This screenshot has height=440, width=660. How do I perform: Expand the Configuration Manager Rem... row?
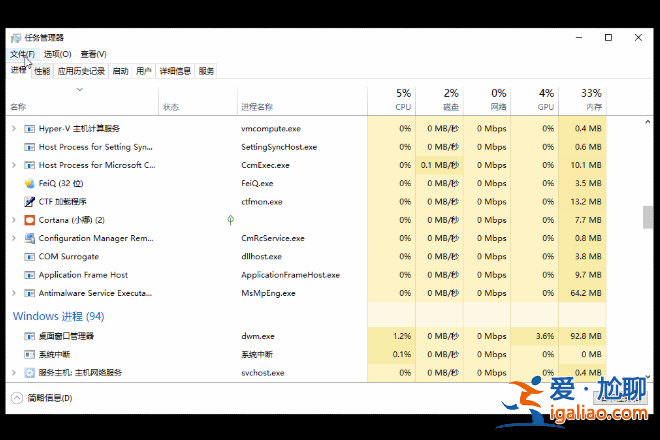pos(13,238)
